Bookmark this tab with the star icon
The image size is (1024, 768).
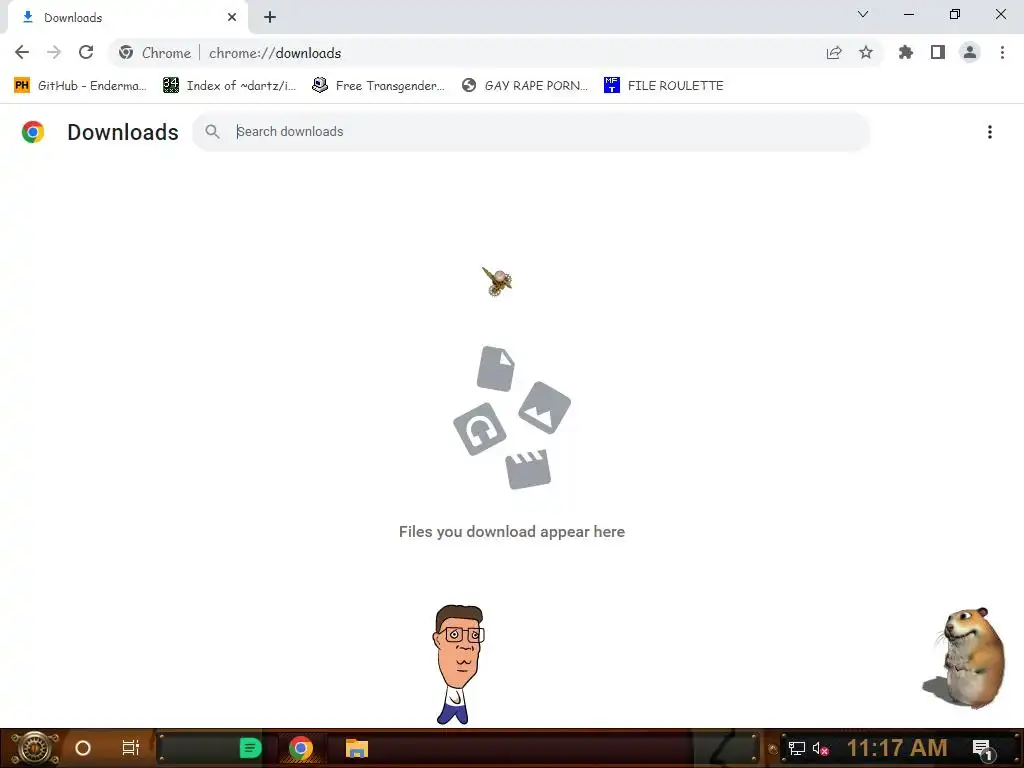pyautogui.click(x=866, y=52)
